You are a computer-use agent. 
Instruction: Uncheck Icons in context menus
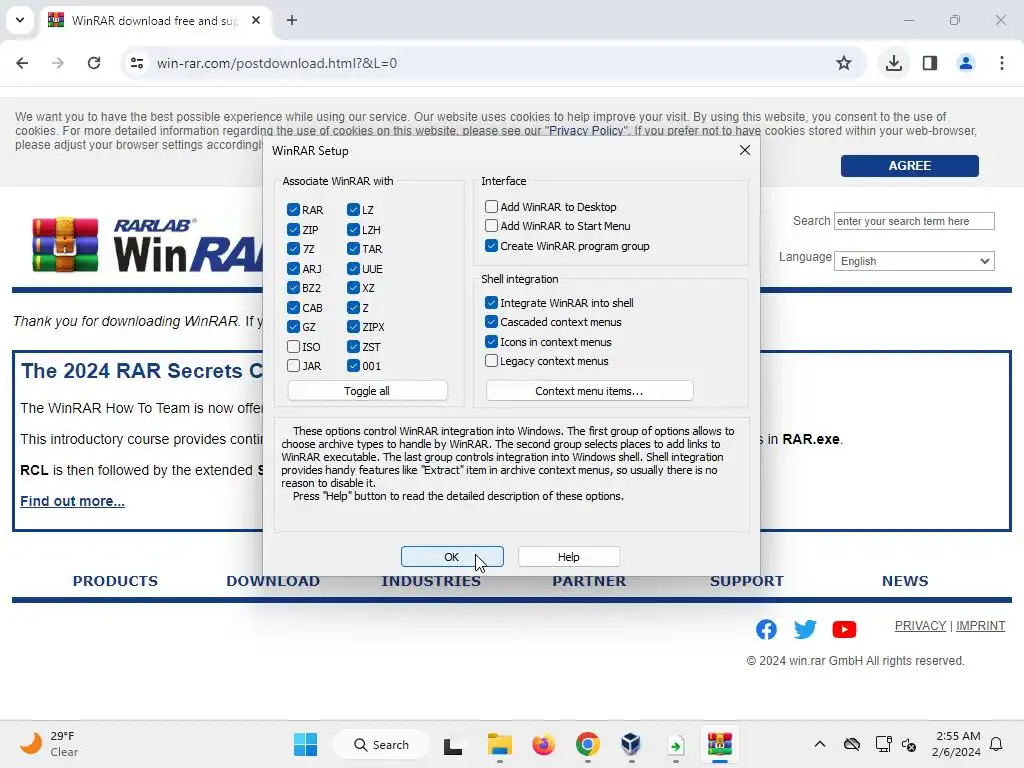491,342
